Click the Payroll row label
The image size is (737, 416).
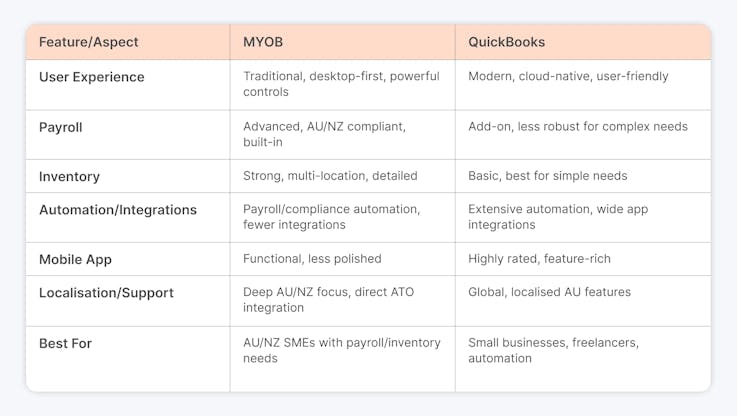coord(61,127)
